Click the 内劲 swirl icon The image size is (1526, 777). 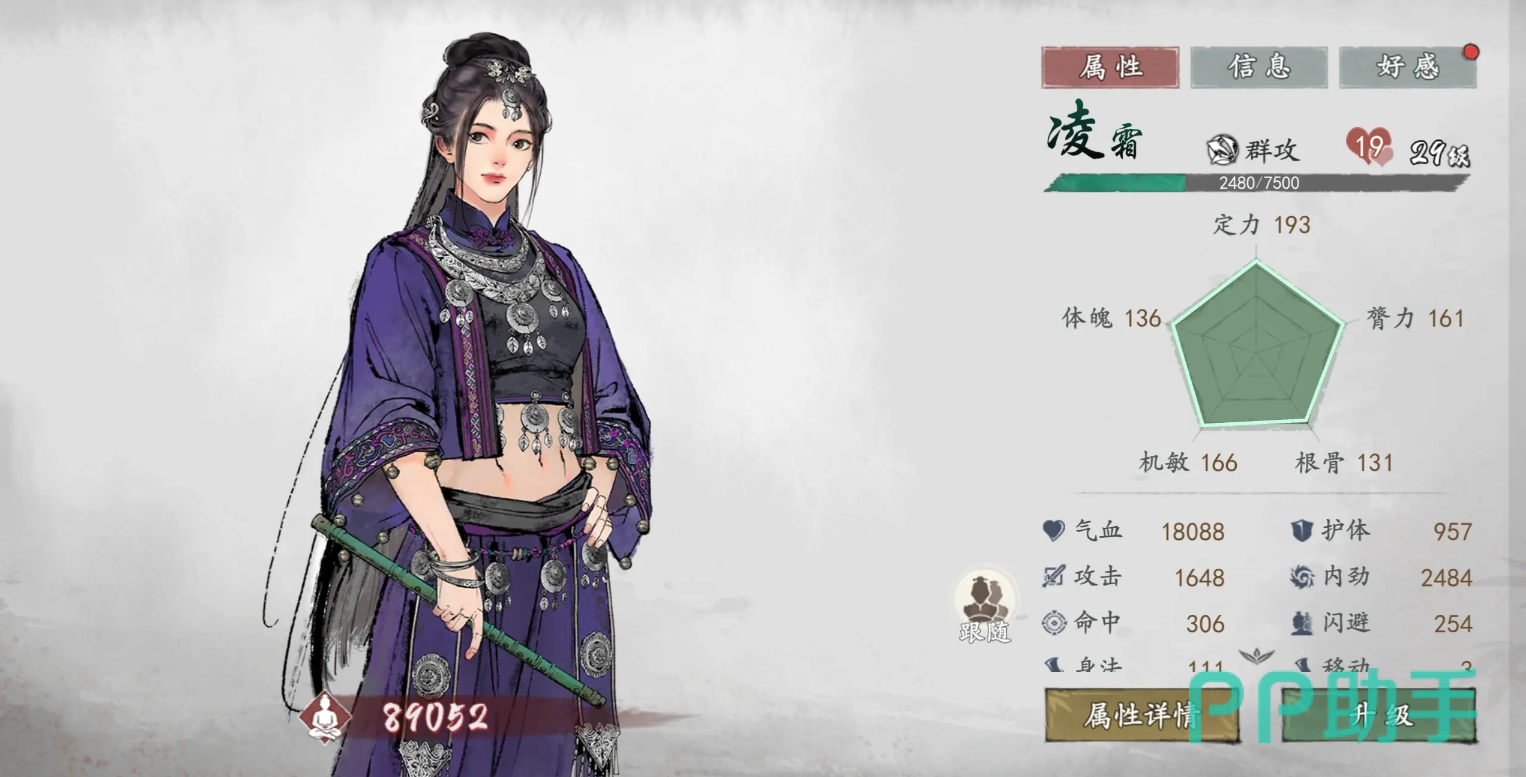click(x=1301, y=577)
